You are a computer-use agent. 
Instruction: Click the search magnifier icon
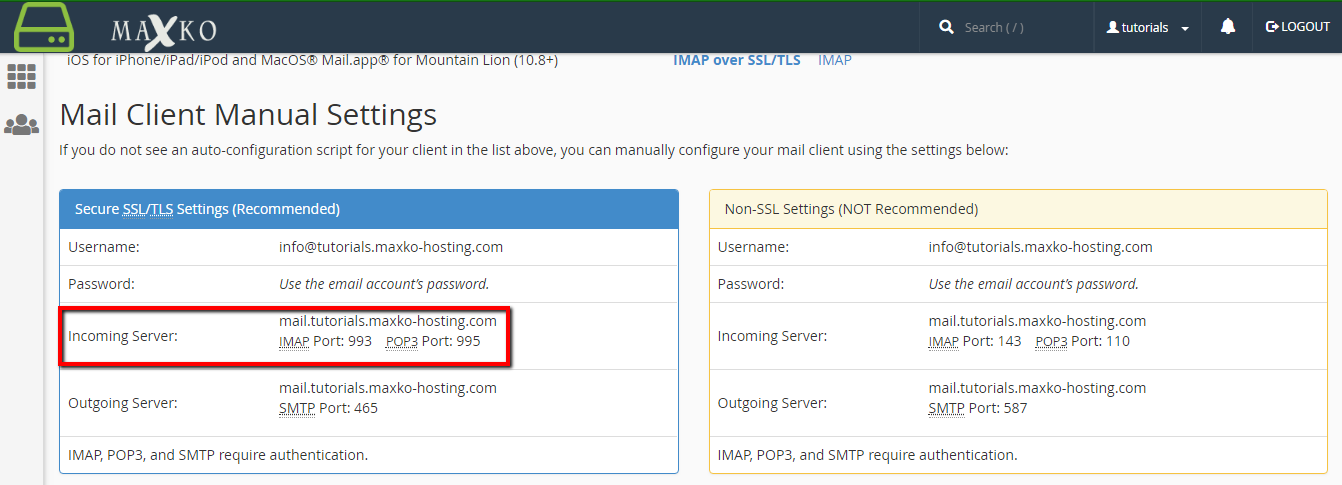tap(946, 28)
